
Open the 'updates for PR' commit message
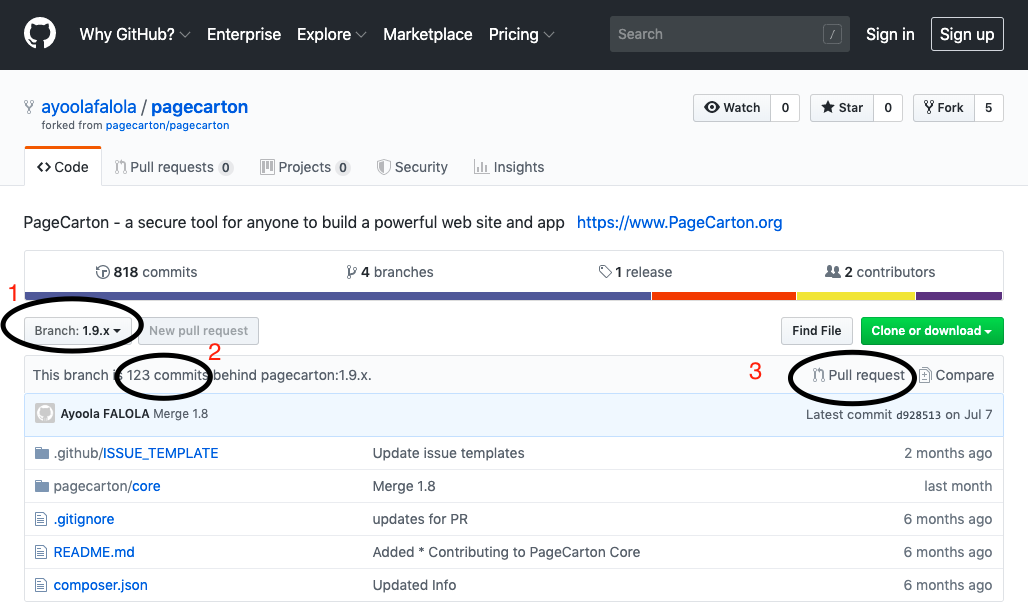tap(420, 519)
